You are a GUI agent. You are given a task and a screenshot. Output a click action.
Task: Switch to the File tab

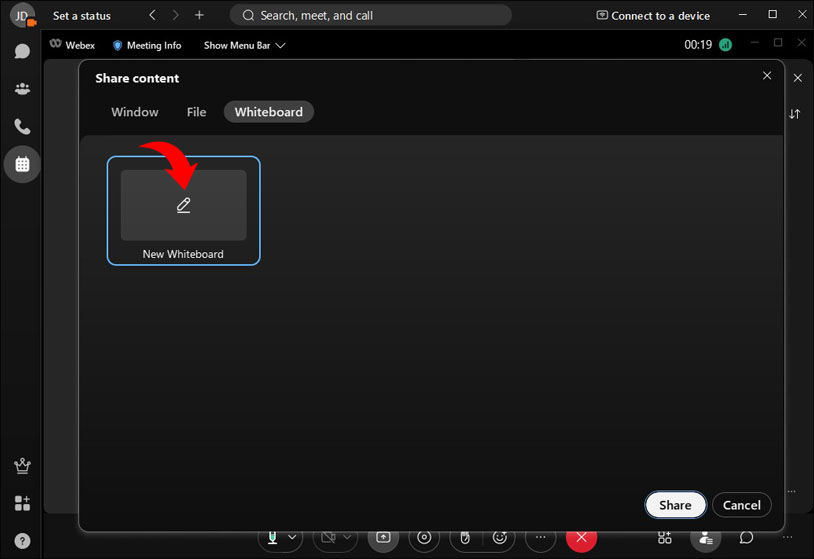pos(196,112)
